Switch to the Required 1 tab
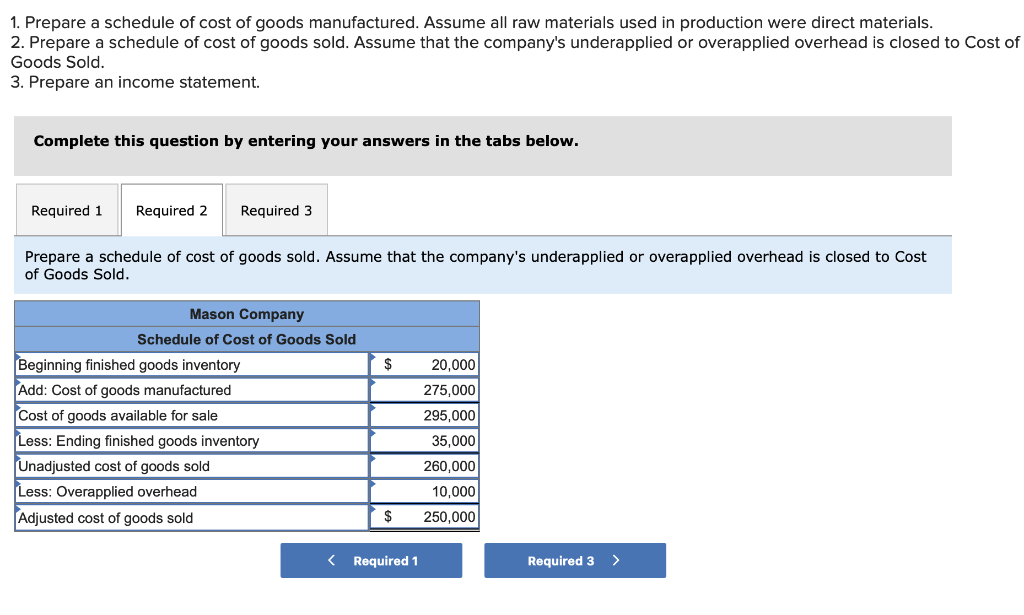 (x=67, y=210)
